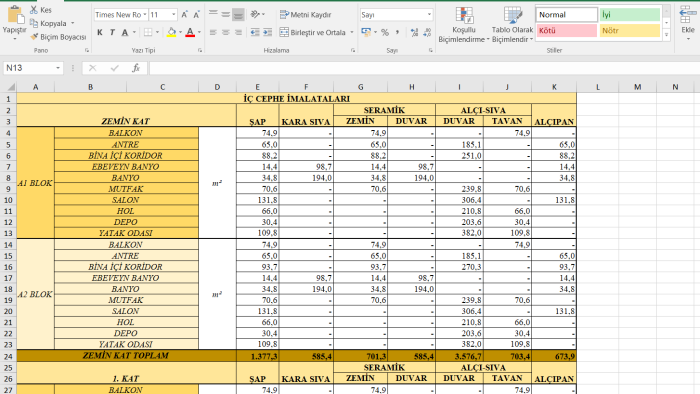
Task: Increase the indent
Action: coord(267,32)
